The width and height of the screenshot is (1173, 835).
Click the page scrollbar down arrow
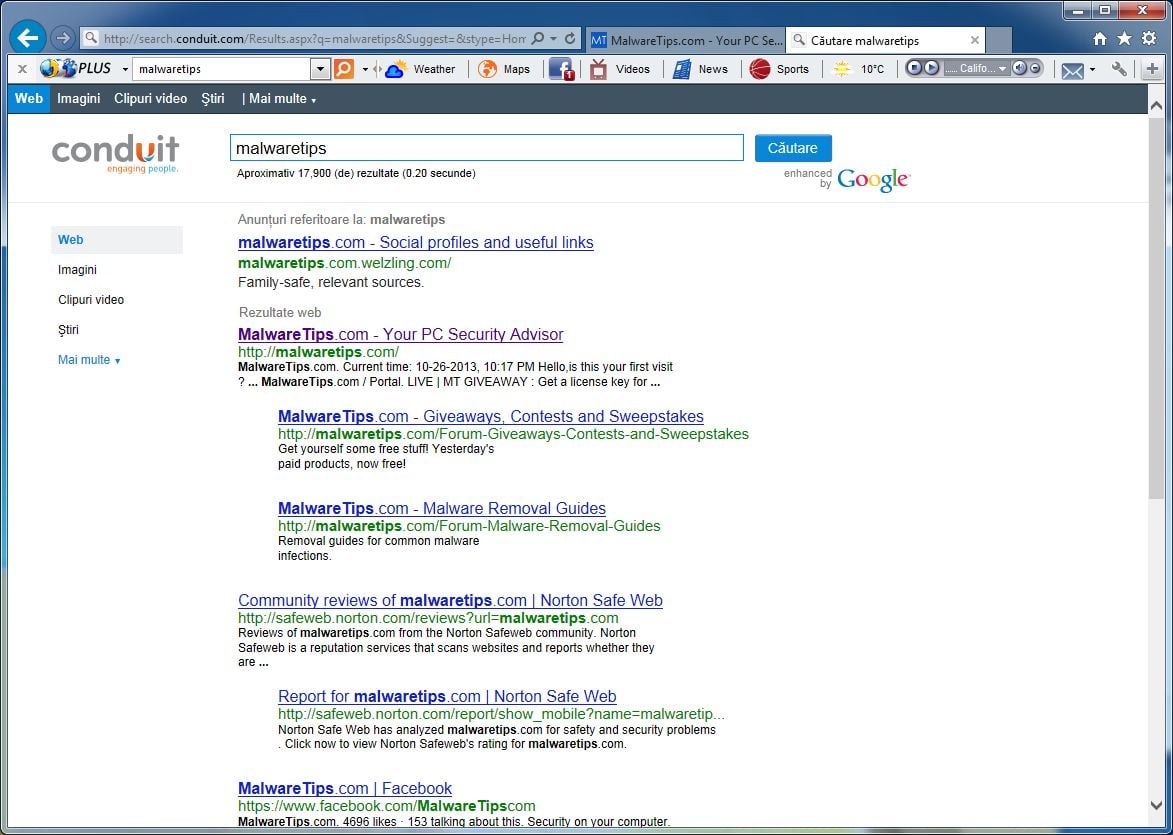(x=1156, y=805)
